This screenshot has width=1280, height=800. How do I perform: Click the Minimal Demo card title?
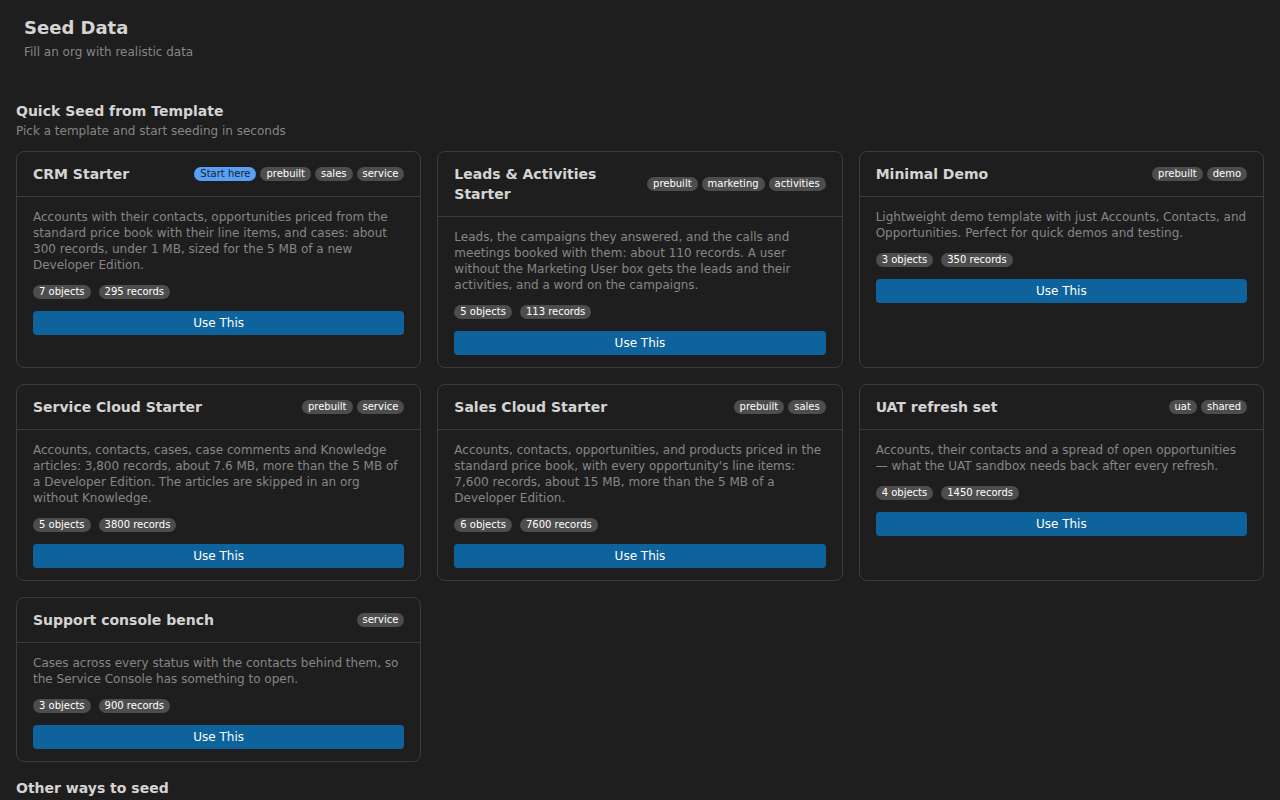pyautogui.click(x=932, y=174)
